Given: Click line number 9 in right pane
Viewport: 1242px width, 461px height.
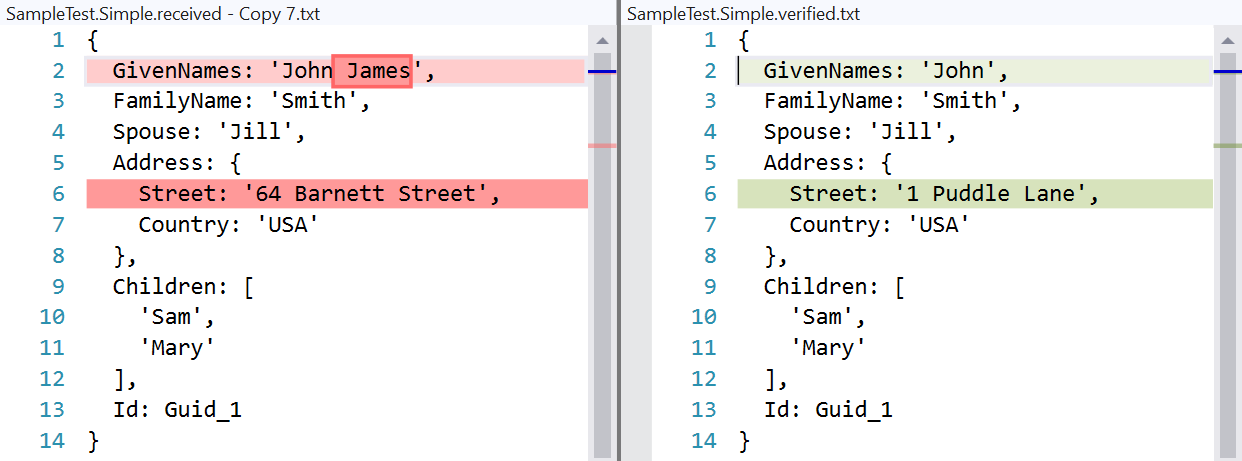Looking at the screenshot, I should 710,287.
